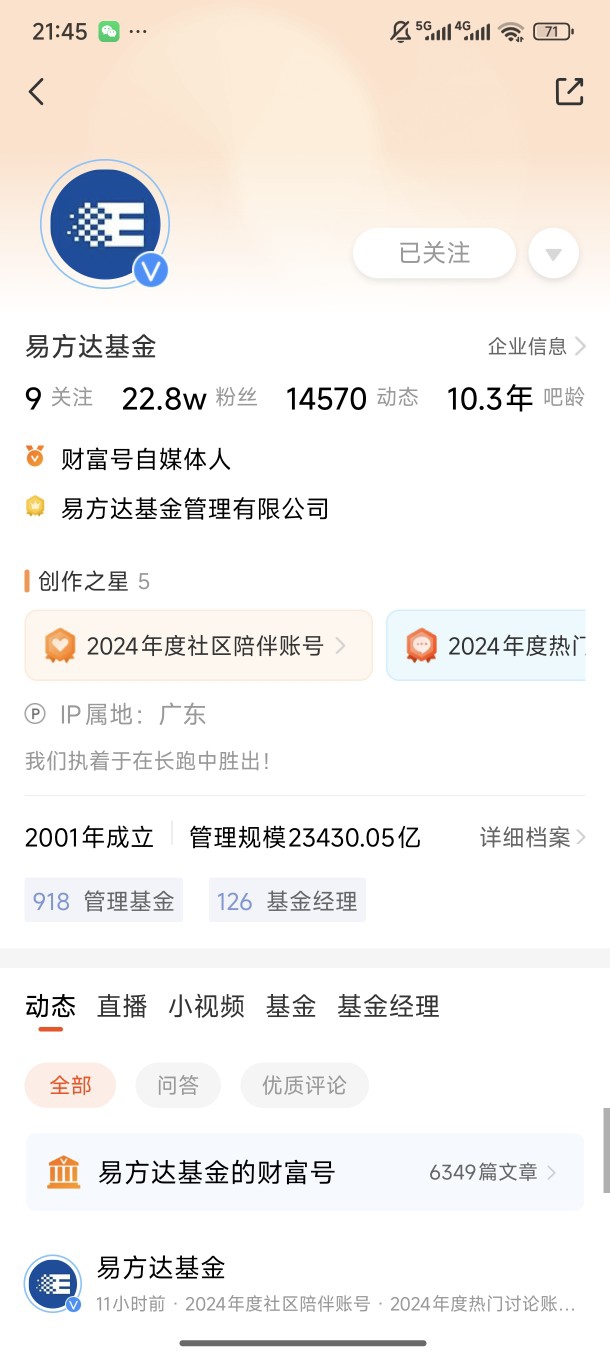This screenshot has width=610, height=1356.
Task: Switch to the 直播 tab
Action: click(x=122, y=1006)
